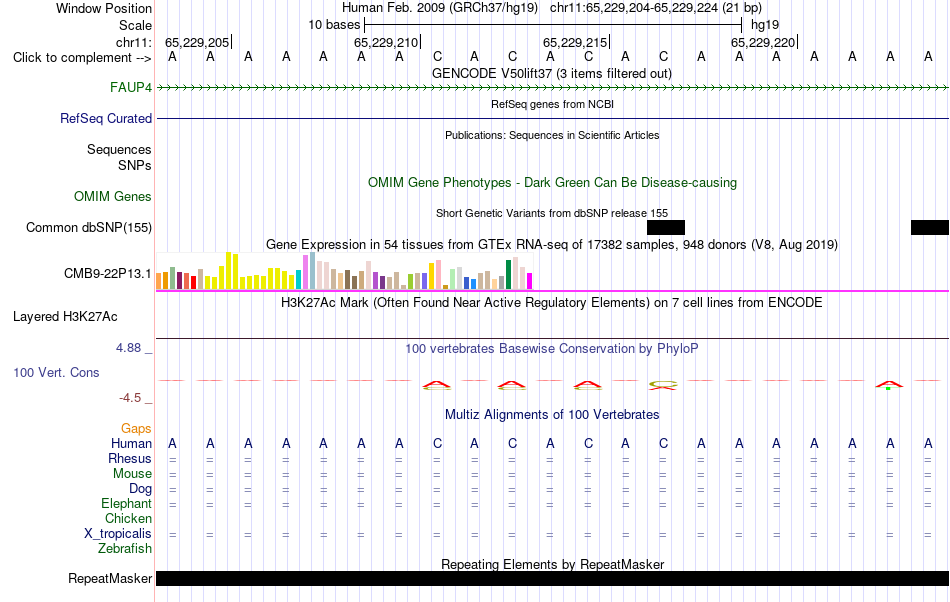Screen dimensions: 950x602
Task: Click the Rhesus alignment row label
Action: click(130, 458)
